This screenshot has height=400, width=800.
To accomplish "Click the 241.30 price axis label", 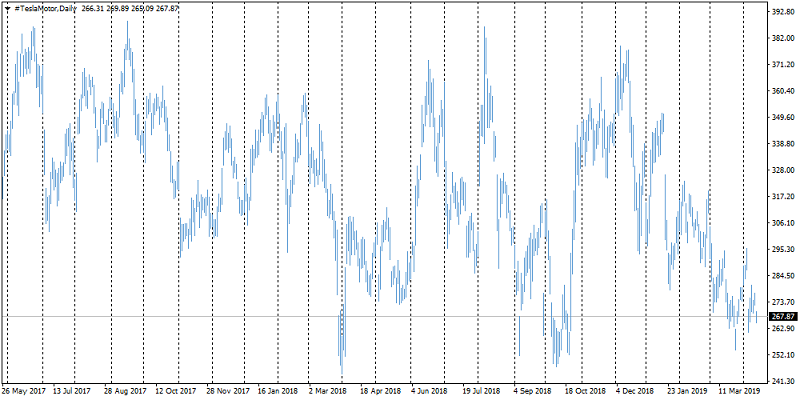I will 784,382.
